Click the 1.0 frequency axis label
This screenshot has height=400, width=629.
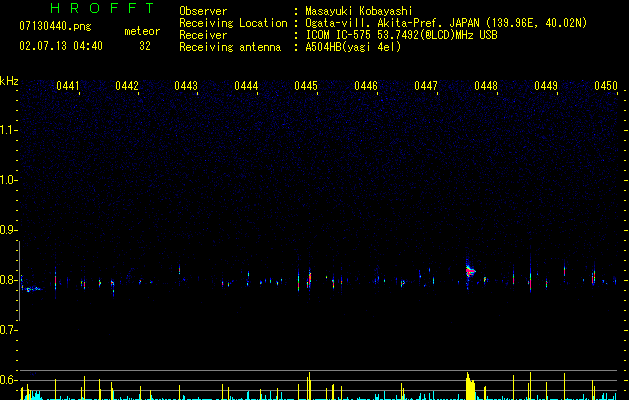[x=8, y=180]
